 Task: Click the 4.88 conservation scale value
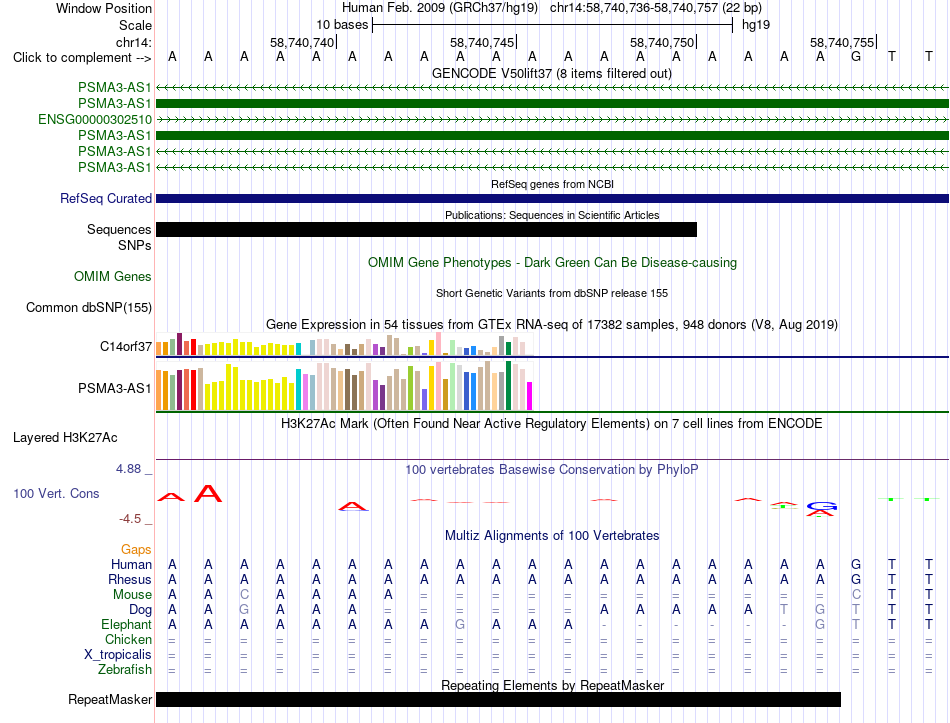[128, 468]
